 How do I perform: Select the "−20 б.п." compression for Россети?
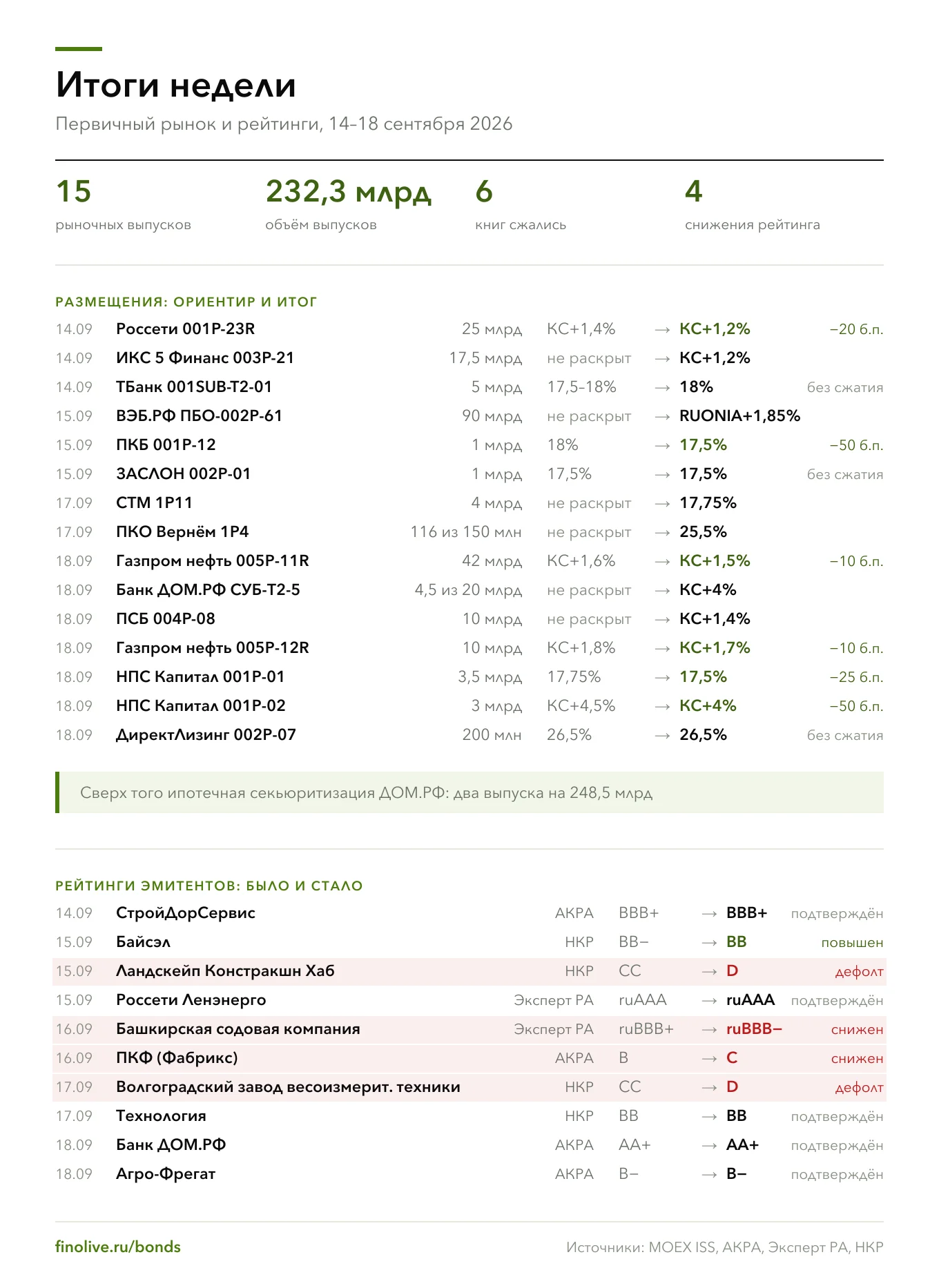(856, 329)
